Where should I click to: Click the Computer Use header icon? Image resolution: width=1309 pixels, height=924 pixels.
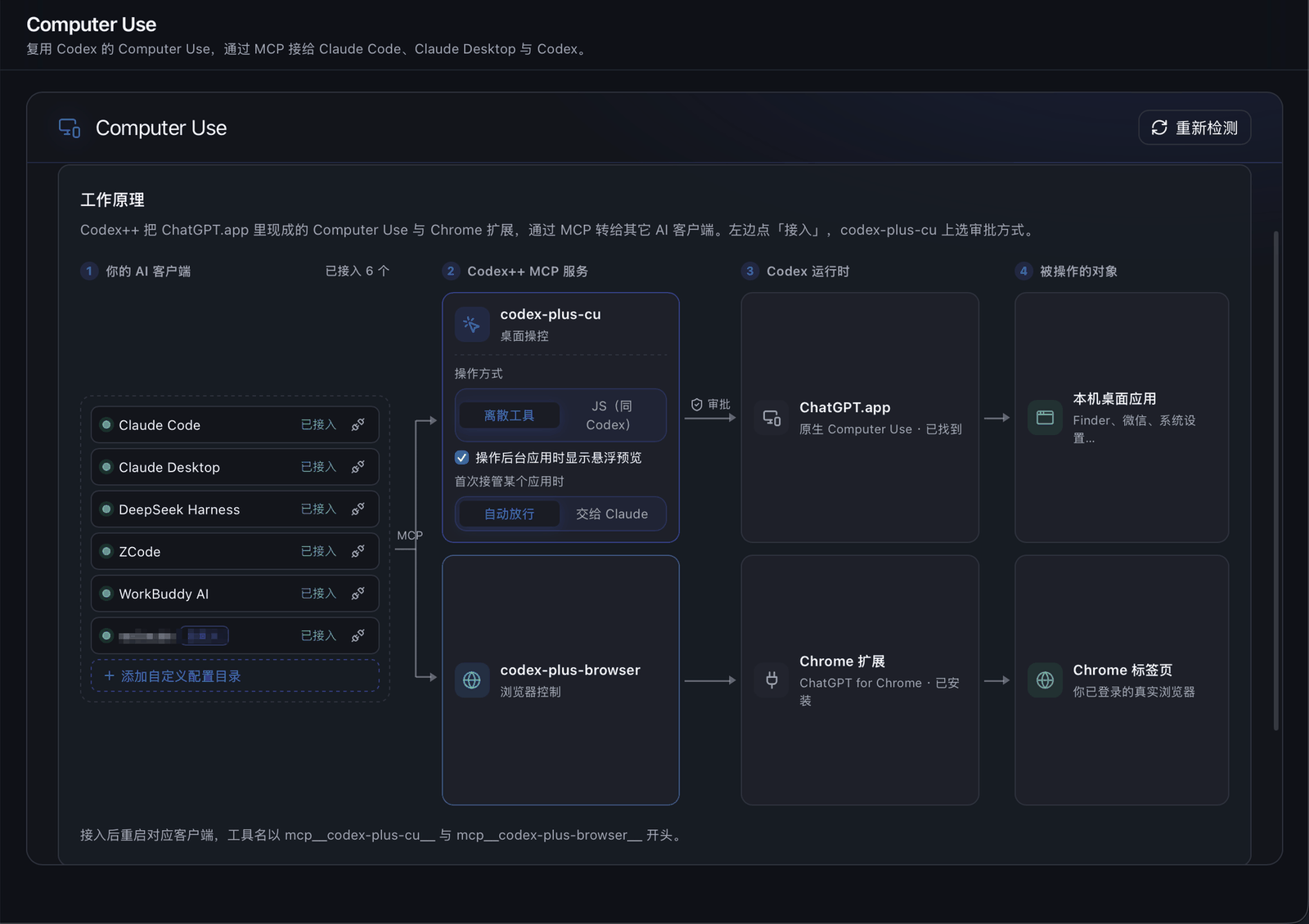(x=70, y=128)
